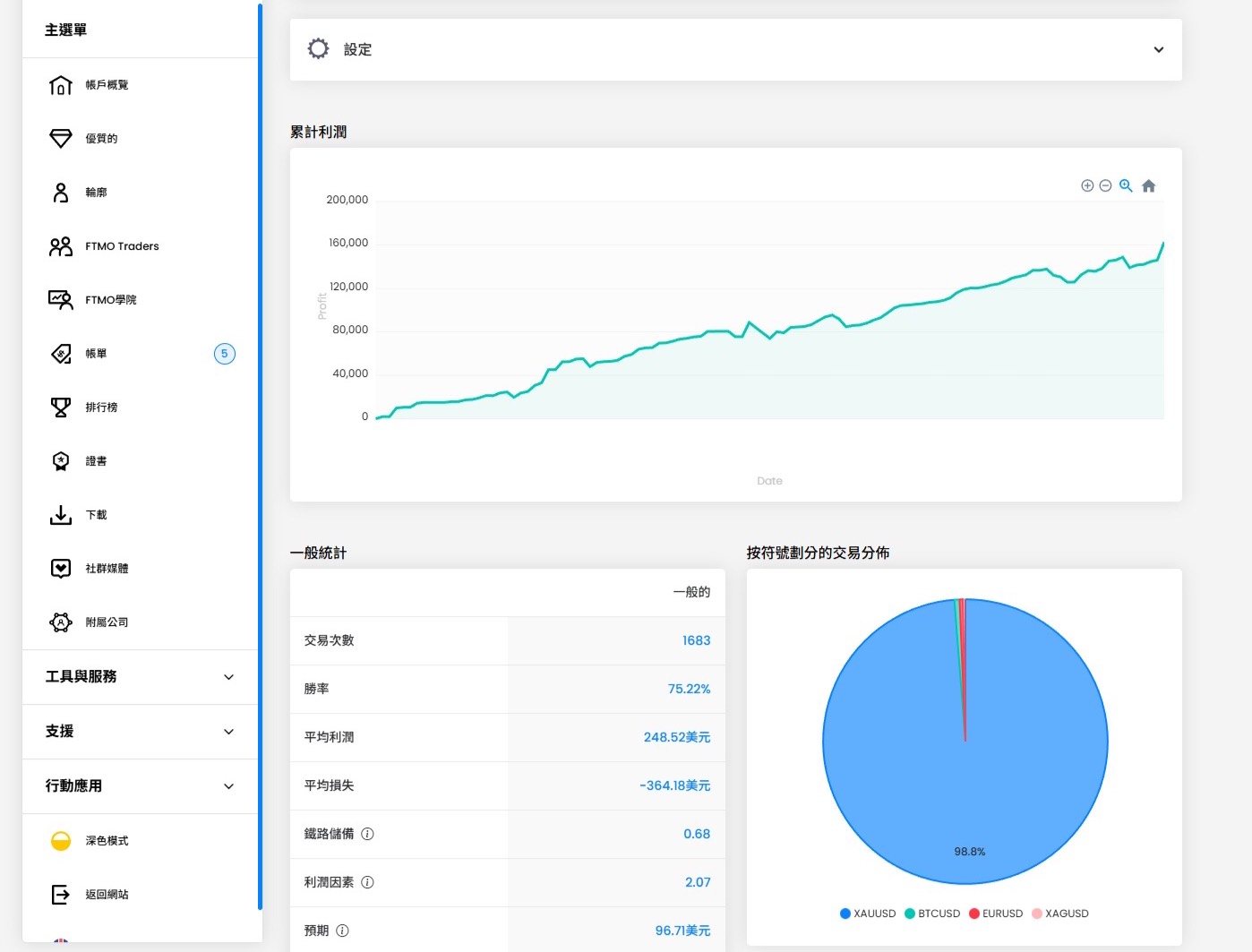
Task: Toggle XAGUSD series in pie legend
Action: point(1060,913)
